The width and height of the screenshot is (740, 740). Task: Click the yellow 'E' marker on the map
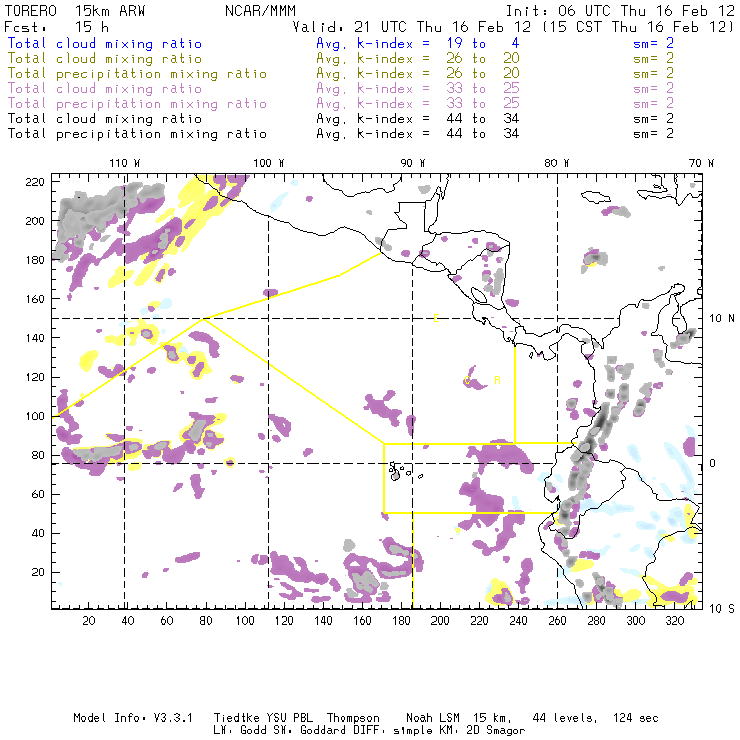click(436, 319)
